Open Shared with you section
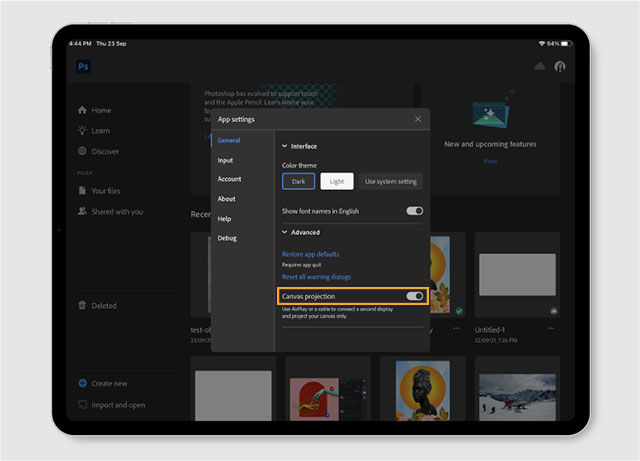Image resolution: width=640 pixels, height=461 pixels. [x=111, y=212]
